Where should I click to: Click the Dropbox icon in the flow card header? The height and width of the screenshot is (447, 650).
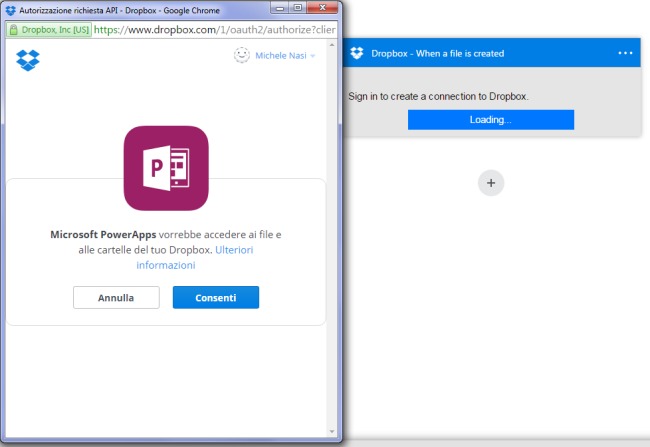pos(357,53)
